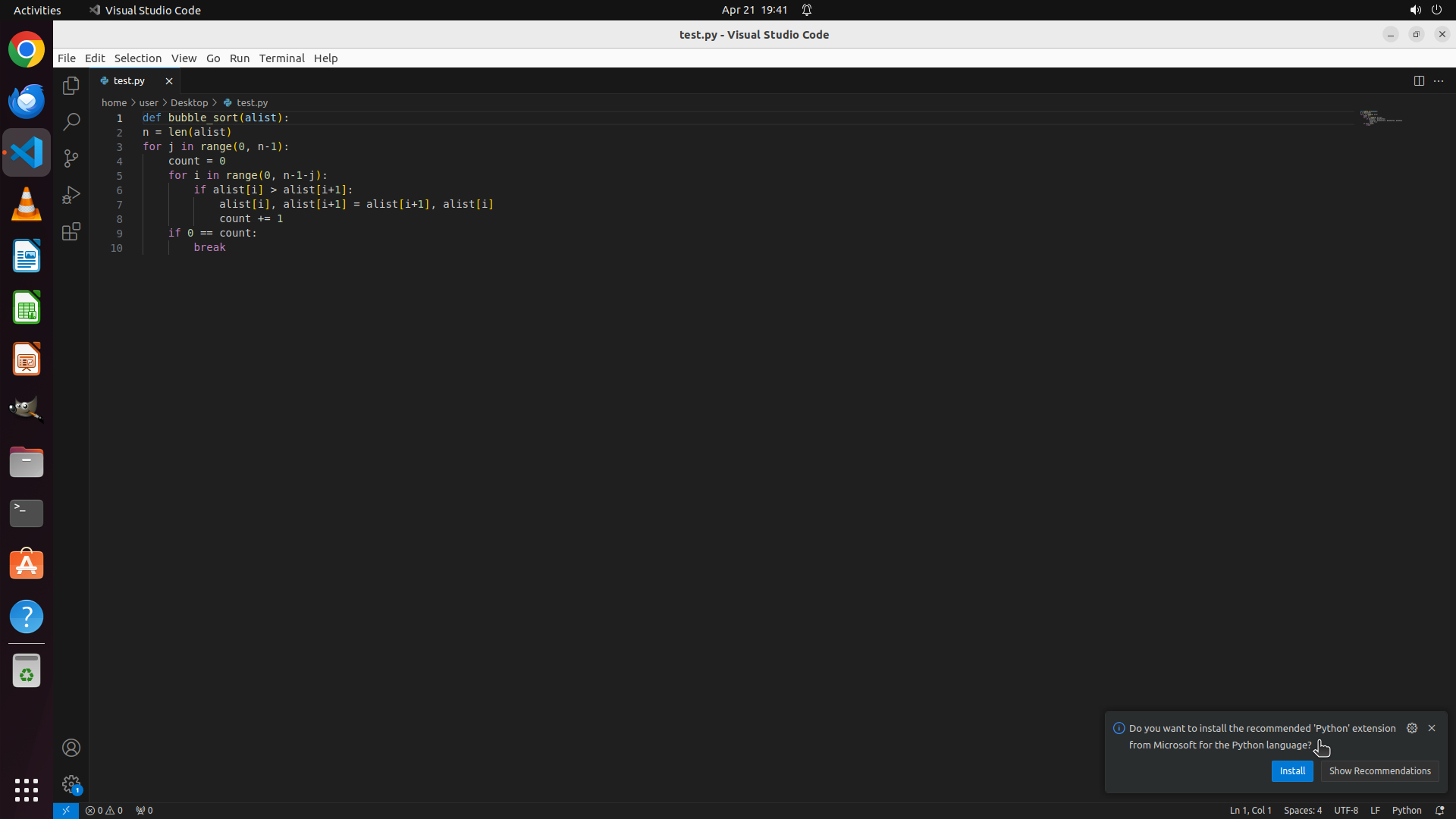The image size is (1456, 819).
Task: Open the Explorer view in activity bar
Action: (71, 86)
